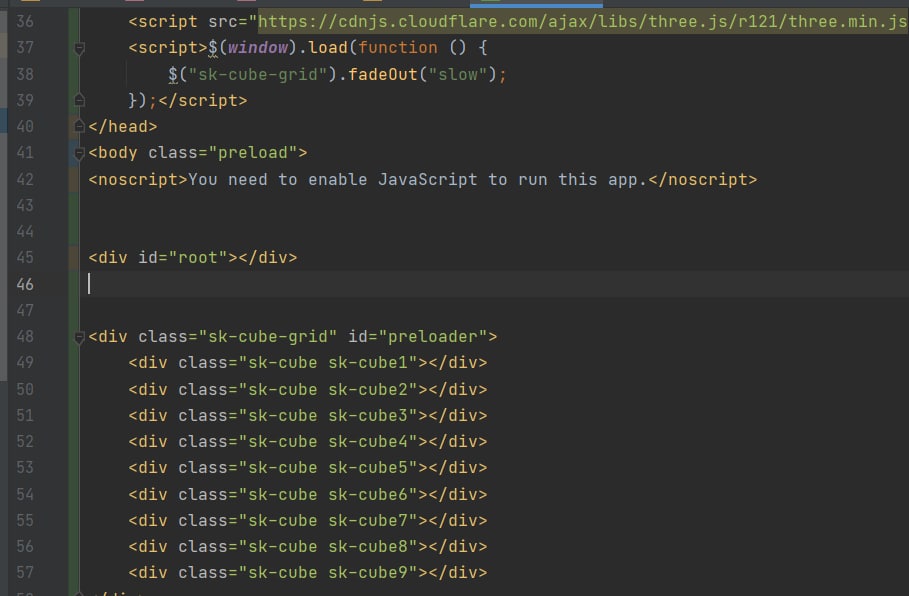Click the sk-cube4 class in line 52

coord(368,441)
